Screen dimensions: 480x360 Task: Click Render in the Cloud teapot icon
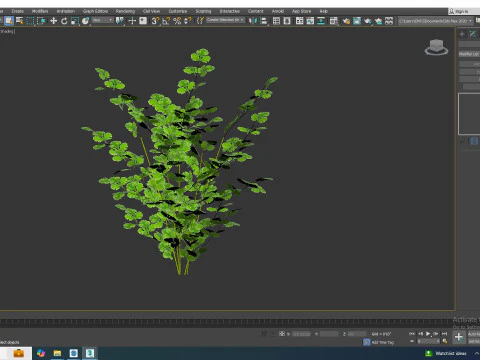click(378, 21)
